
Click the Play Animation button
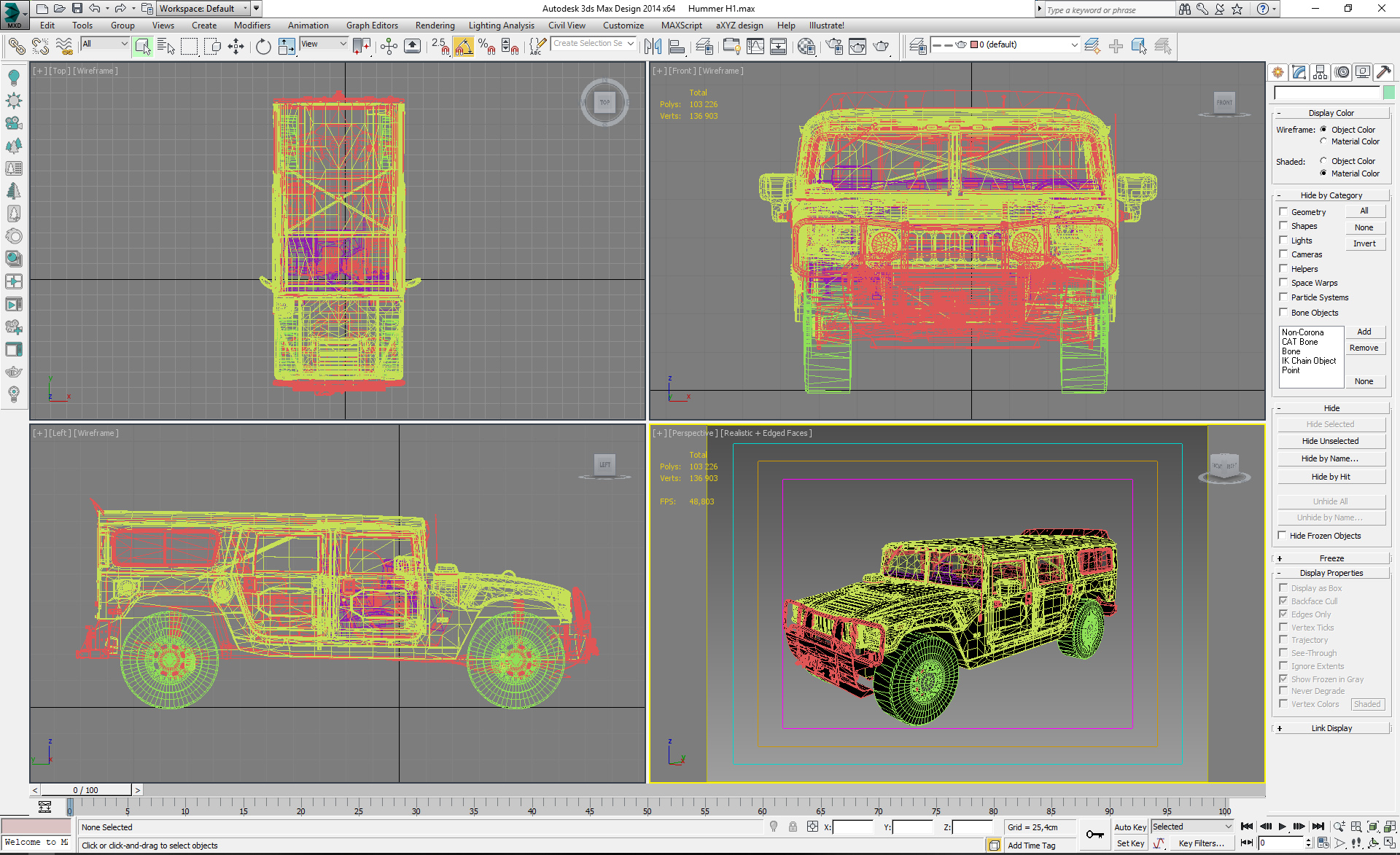(x=1283, y=827)
